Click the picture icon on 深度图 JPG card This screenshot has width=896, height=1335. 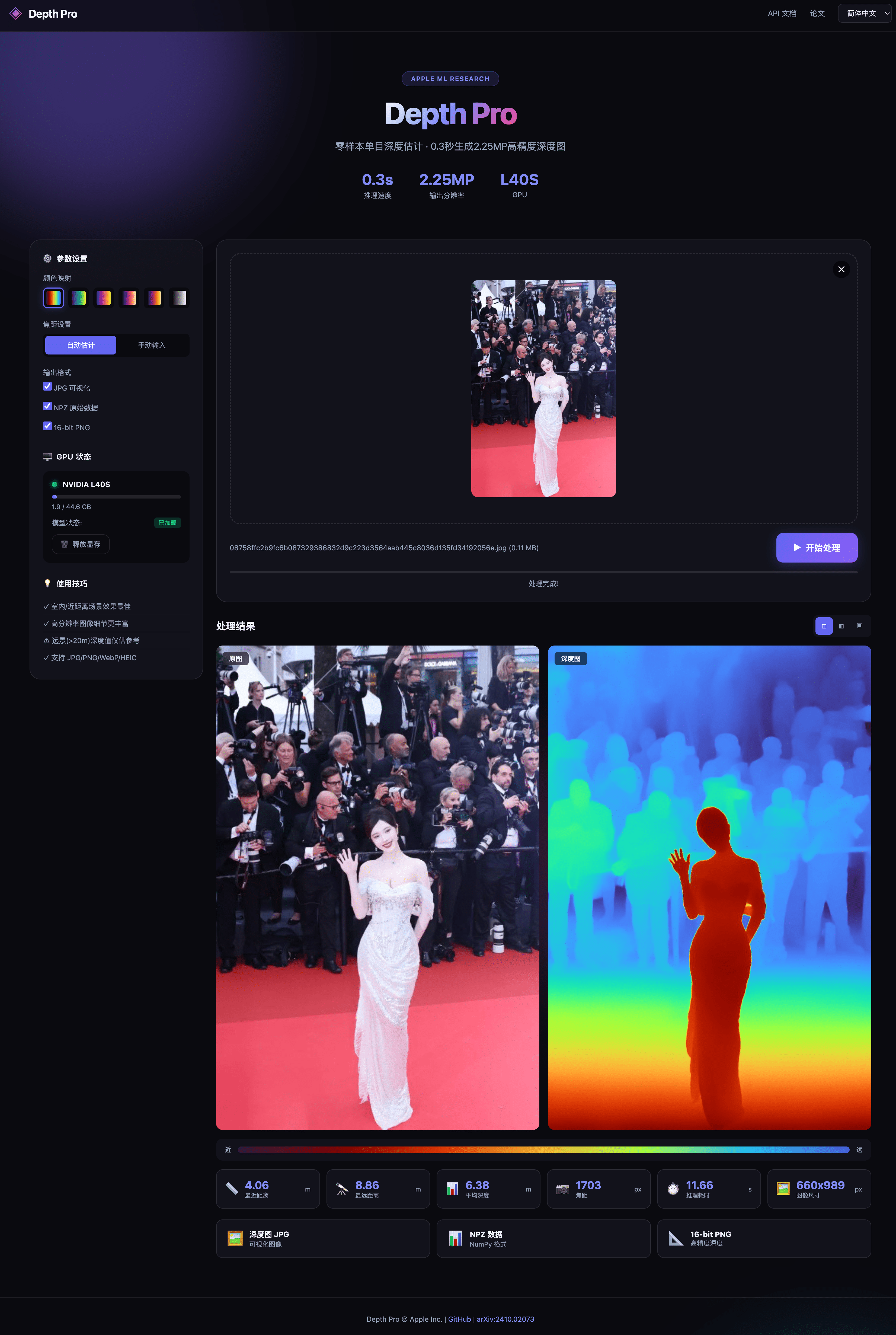235,1238
